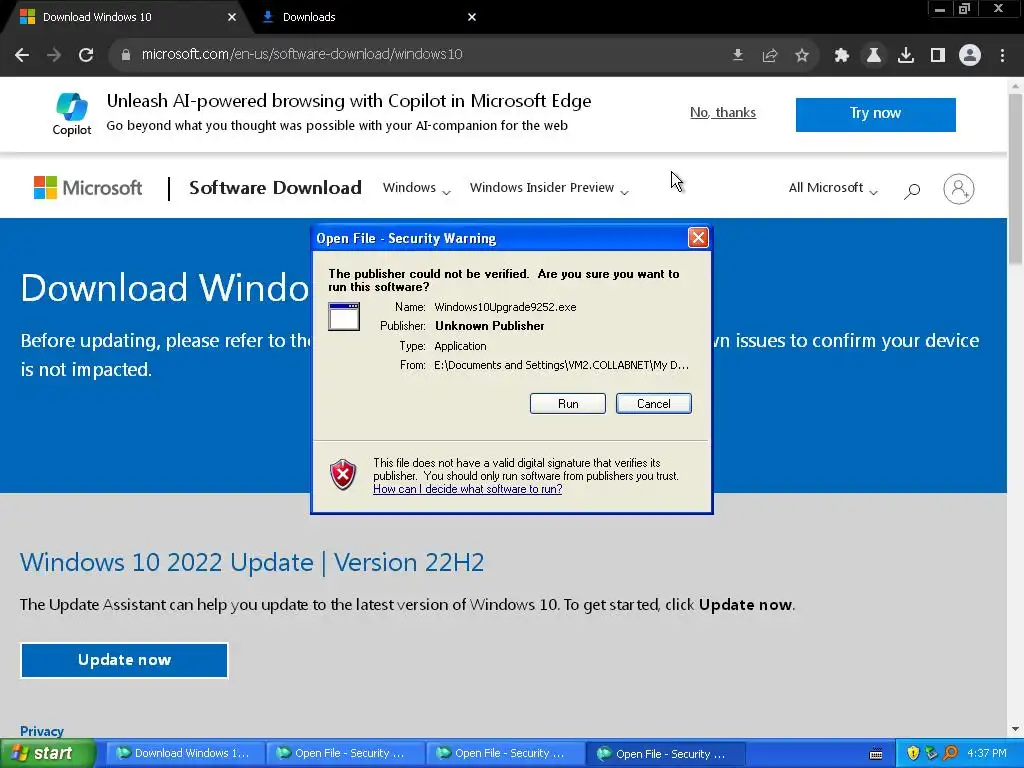Screen dimensions: 1024x768
Task: Click the Microsoft logo
Action: click(x=88, y=188)
